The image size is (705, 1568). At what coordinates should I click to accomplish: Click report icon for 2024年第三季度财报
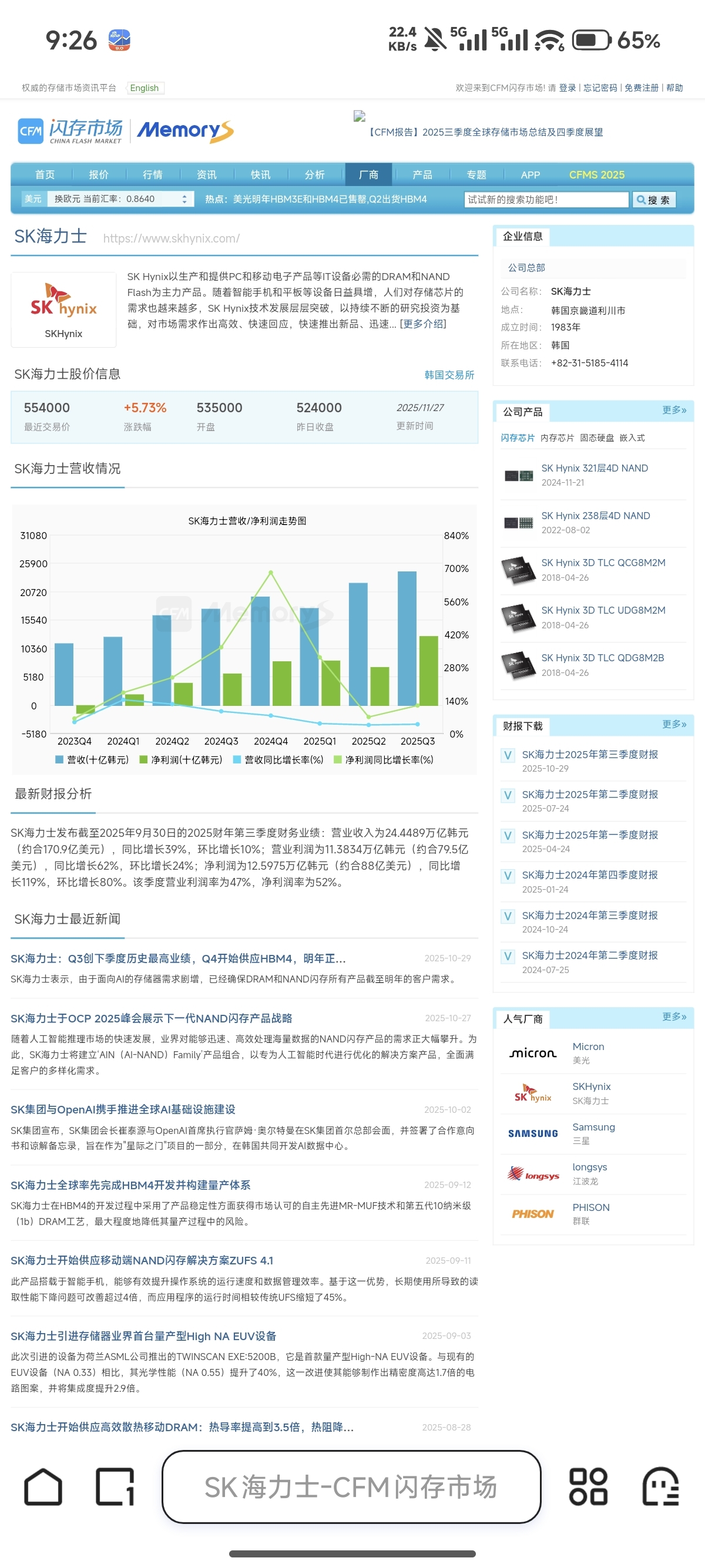click(x=507, y=916)
